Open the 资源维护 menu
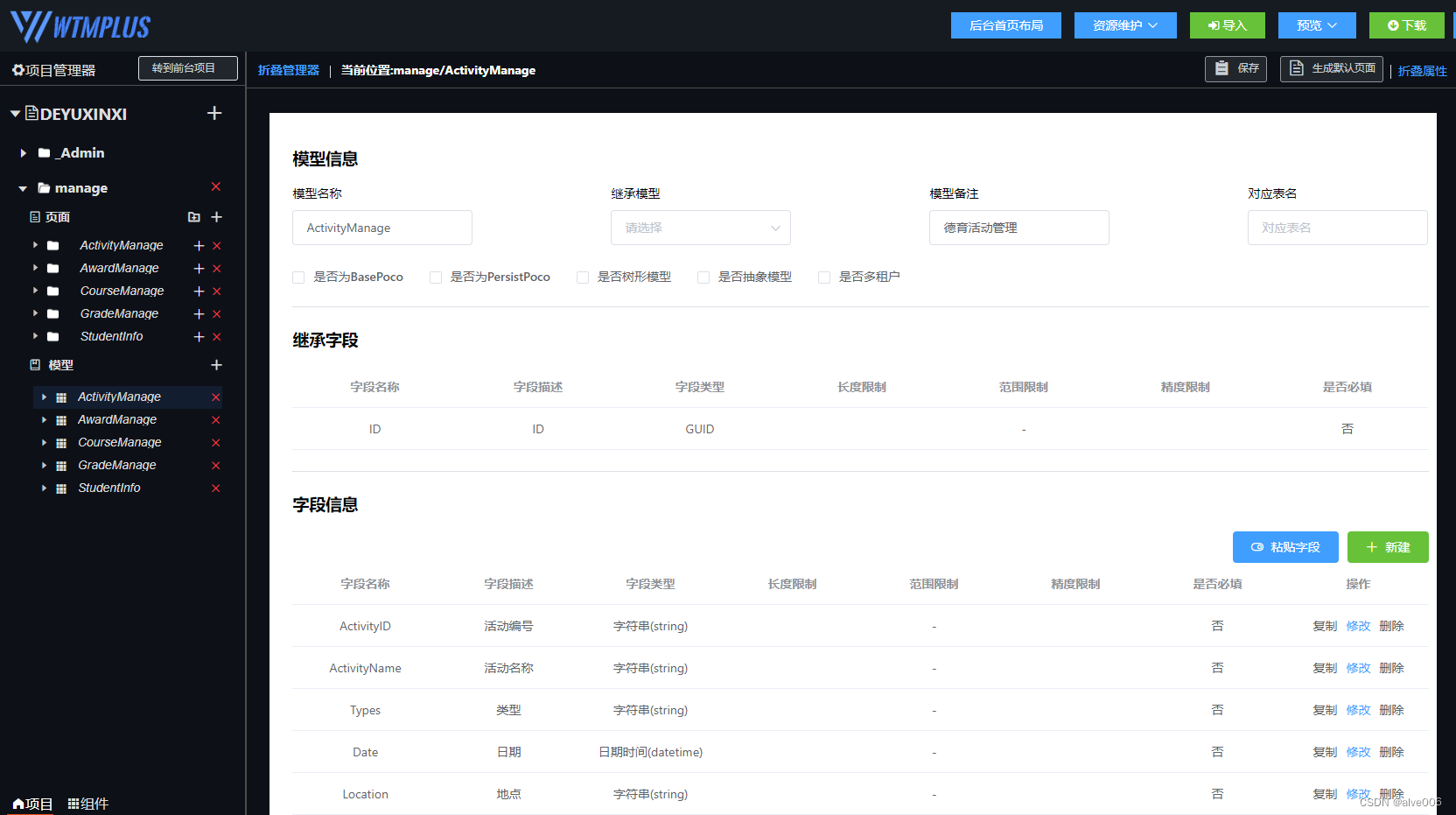The image size is (1456, 815). coord(1125,25)
